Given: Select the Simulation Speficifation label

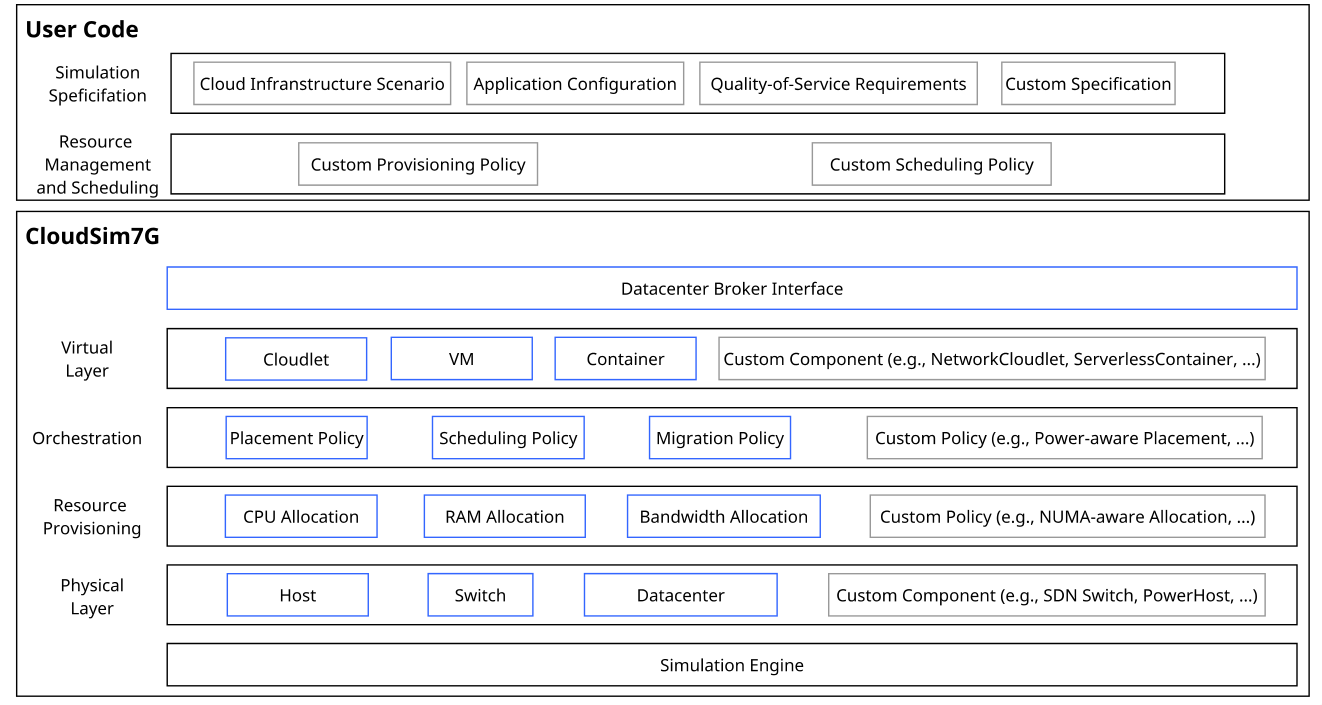Looking at the screenshot, I should [x=97, y=84].
